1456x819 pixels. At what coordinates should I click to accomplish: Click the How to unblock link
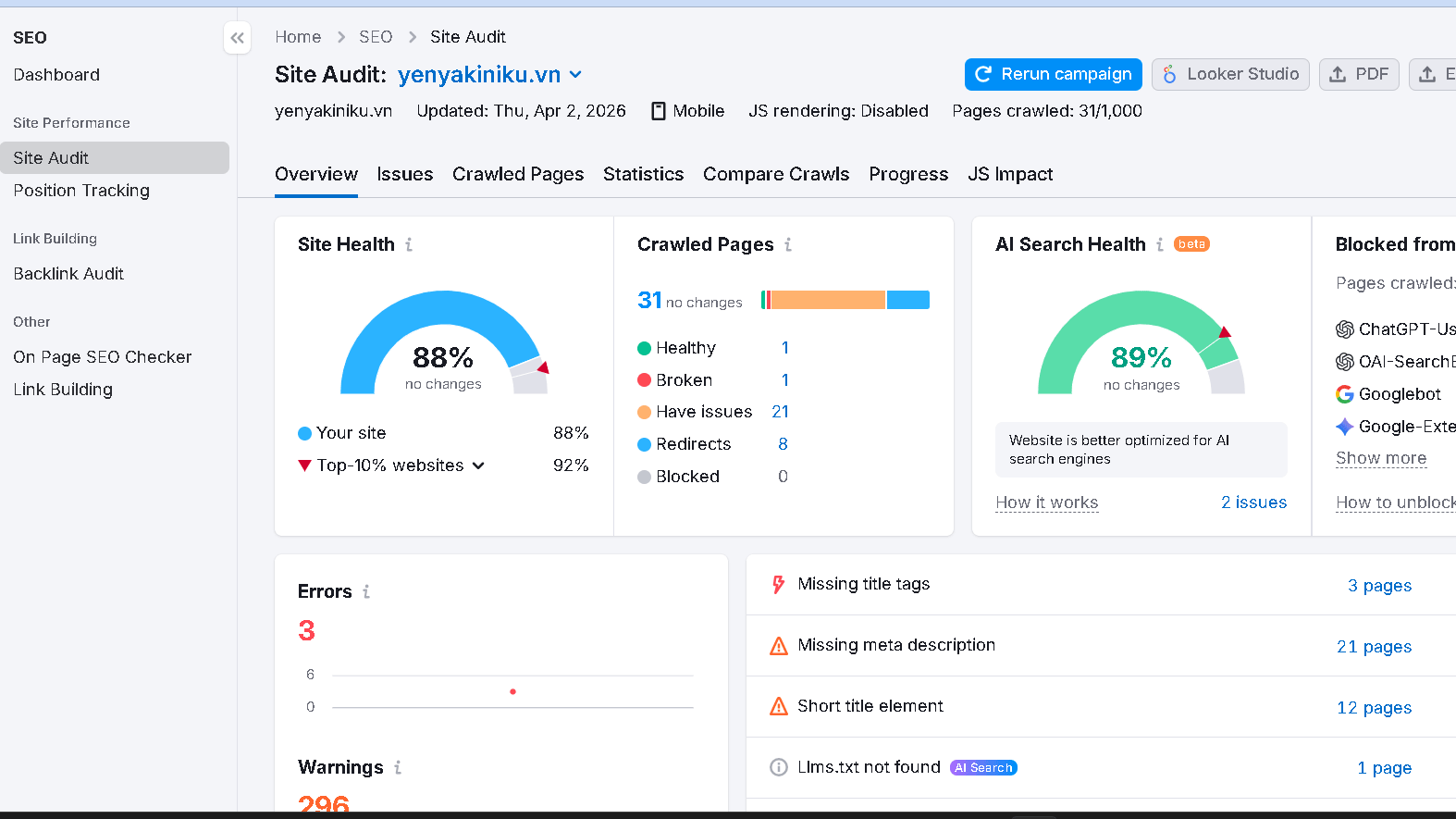tap(1396, 503)
